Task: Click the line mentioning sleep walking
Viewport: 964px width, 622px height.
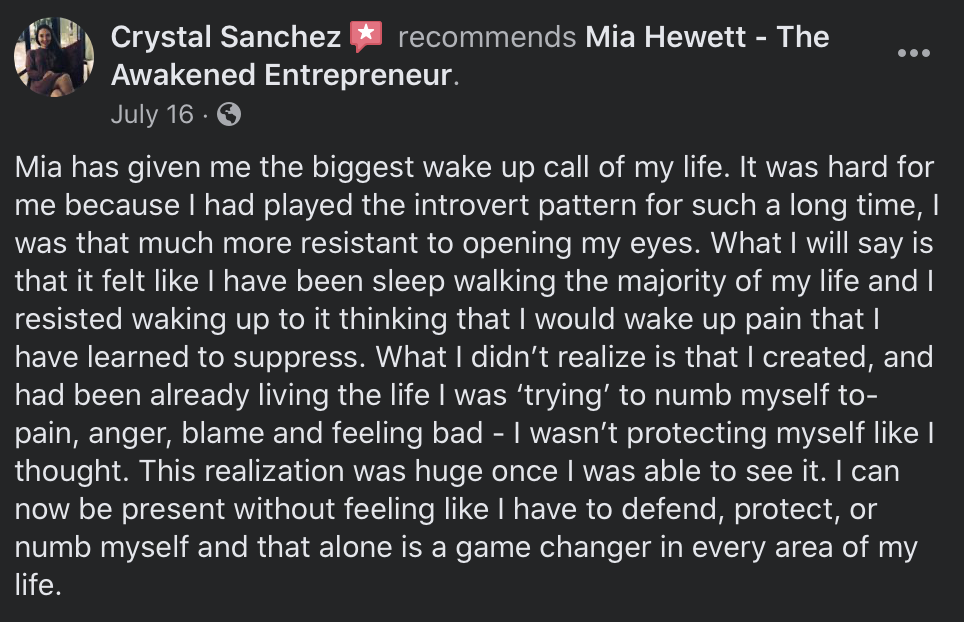Action: (x=474, y=281)
